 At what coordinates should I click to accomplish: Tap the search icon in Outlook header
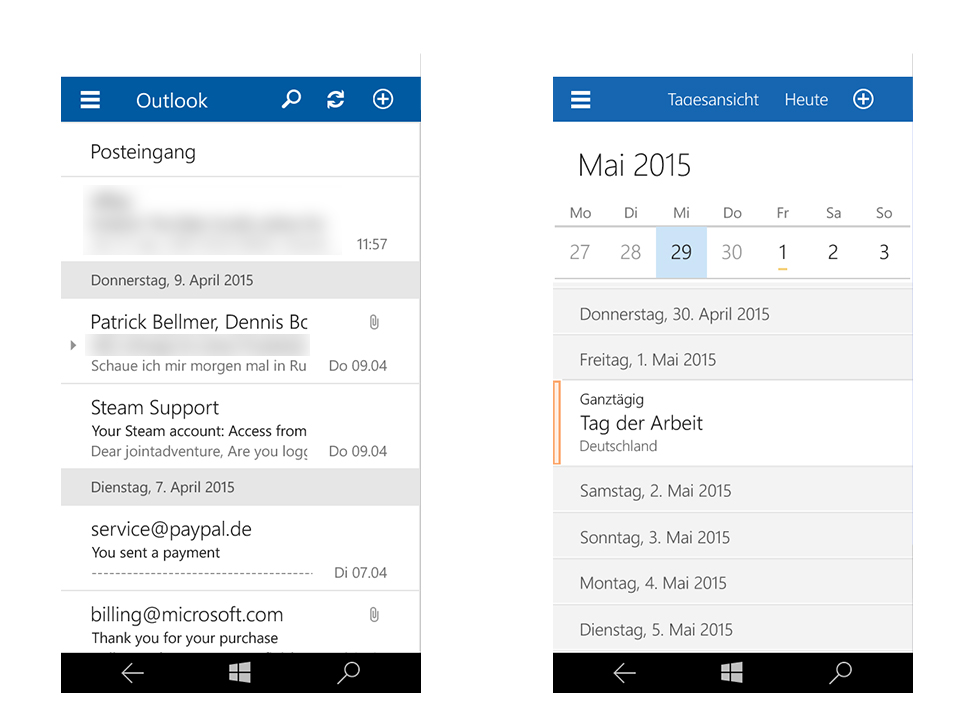coord(291,99)
